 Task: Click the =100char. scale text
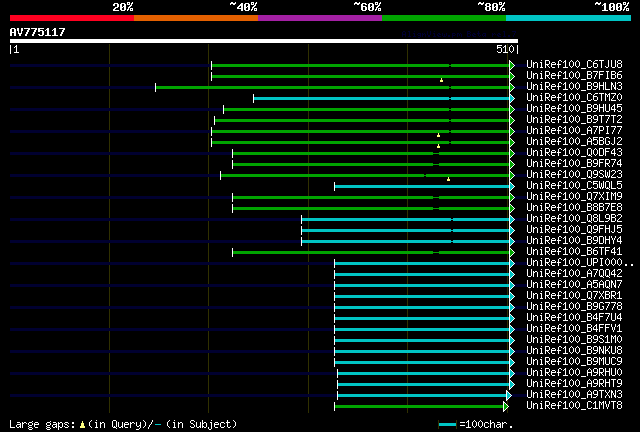[x=486, y=425]
